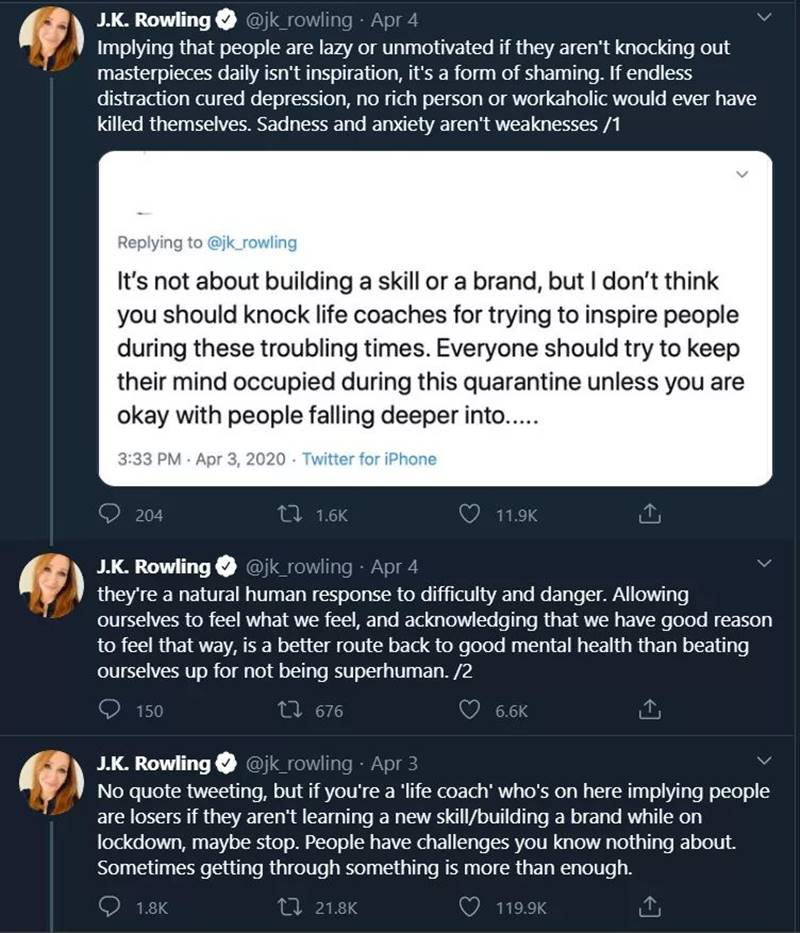Image resolution: width=800 pixels, height=933 pixels.
Task: Like the tweet with 11.9K likes
Action: (x=470, y=514)
